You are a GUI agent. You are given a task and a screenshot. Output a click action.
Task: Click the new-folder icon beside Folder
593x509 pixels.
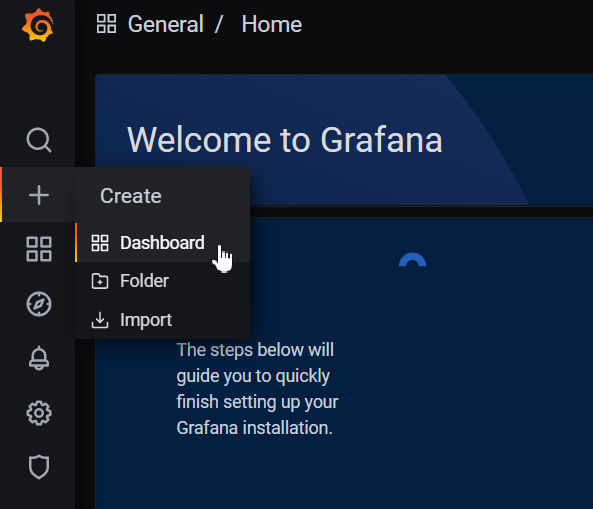click(100, 281)
